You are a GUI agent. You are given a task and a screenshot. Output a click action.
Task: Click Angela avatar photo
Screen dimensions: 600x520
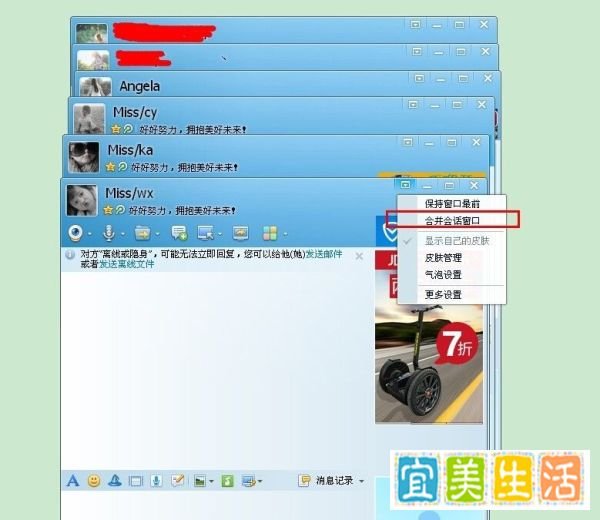pyautogui.click(x=95, y=86)
